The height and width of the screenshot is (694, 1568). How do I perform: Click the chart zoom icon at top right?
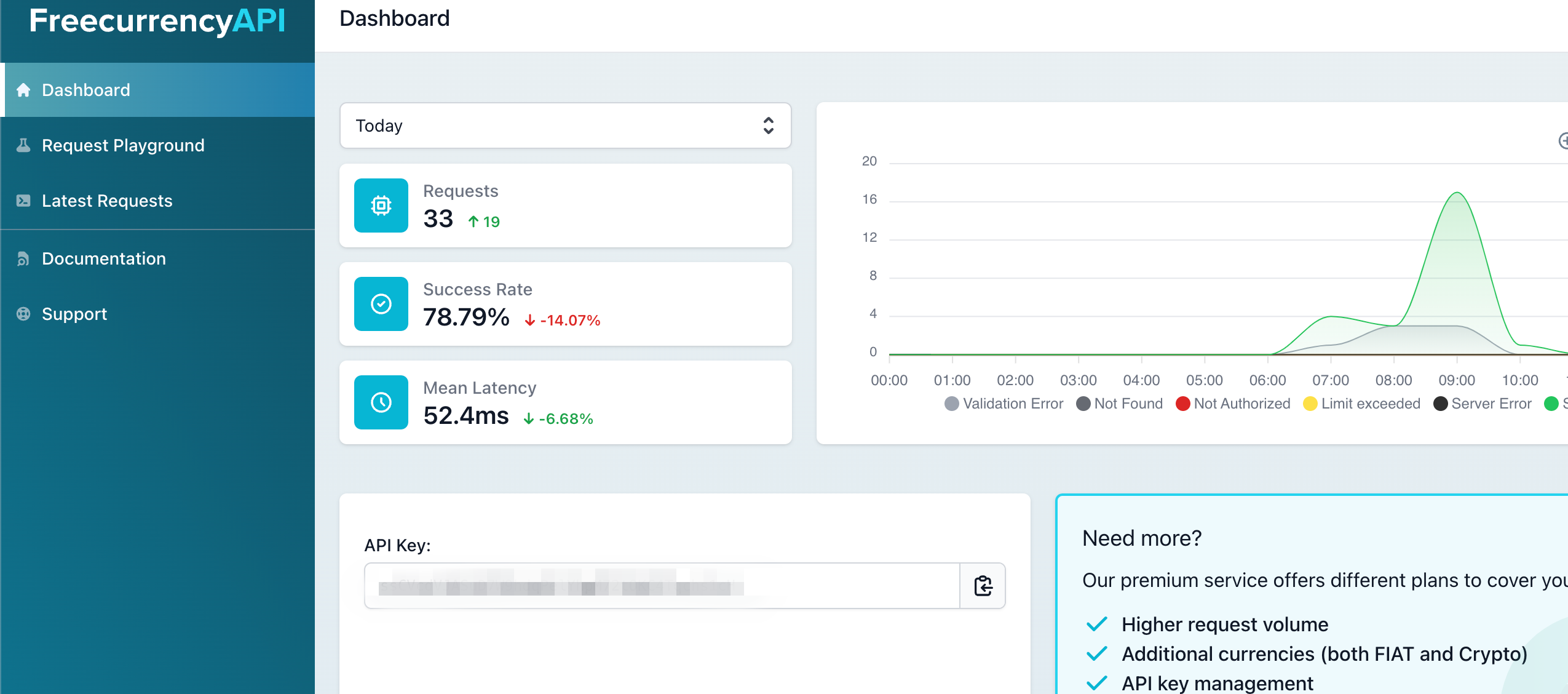tap(1563, 141)
